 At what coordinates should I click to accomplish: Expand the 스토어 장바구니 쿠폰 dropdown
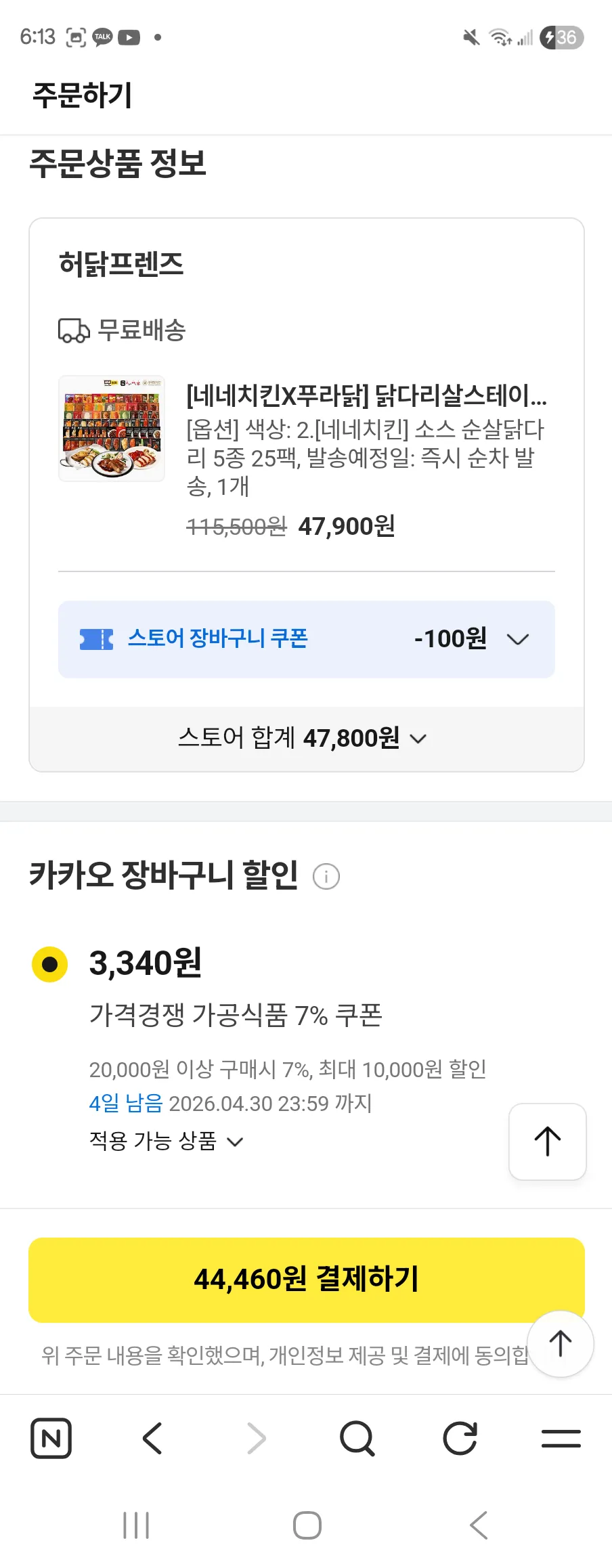click(518, 639)
